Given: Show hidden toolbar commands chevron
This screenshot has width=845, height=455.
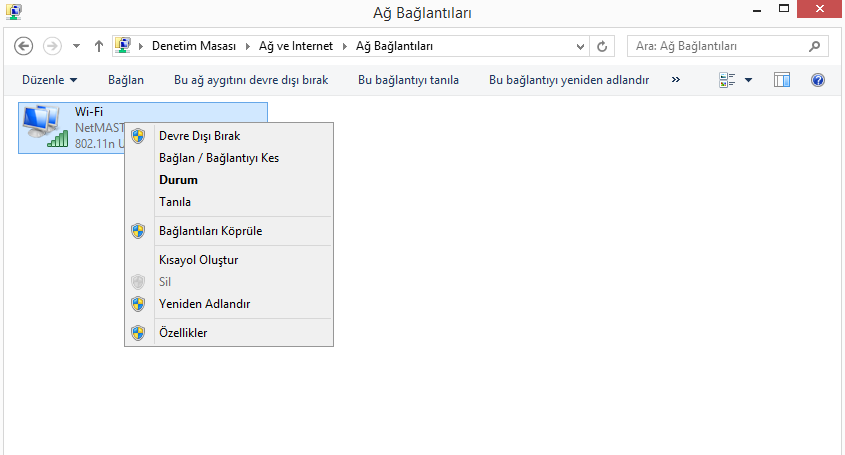Looking at the screenshot, I should coord(676,80).
